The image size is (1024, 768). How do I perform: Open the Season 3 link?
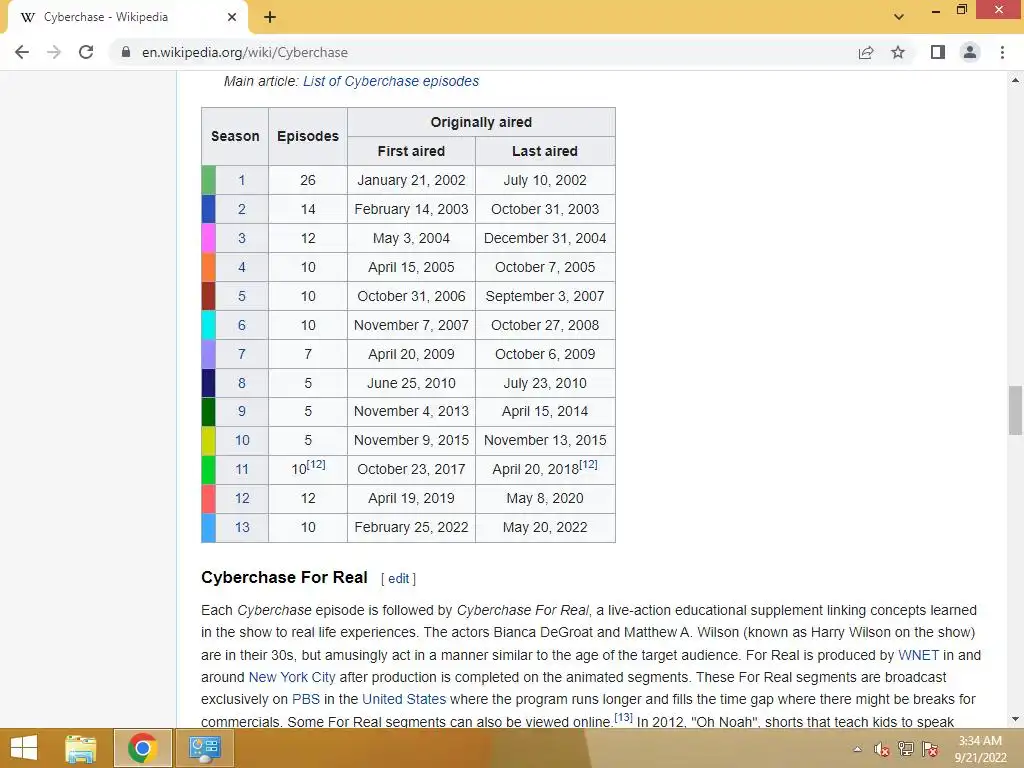(242, 238)
